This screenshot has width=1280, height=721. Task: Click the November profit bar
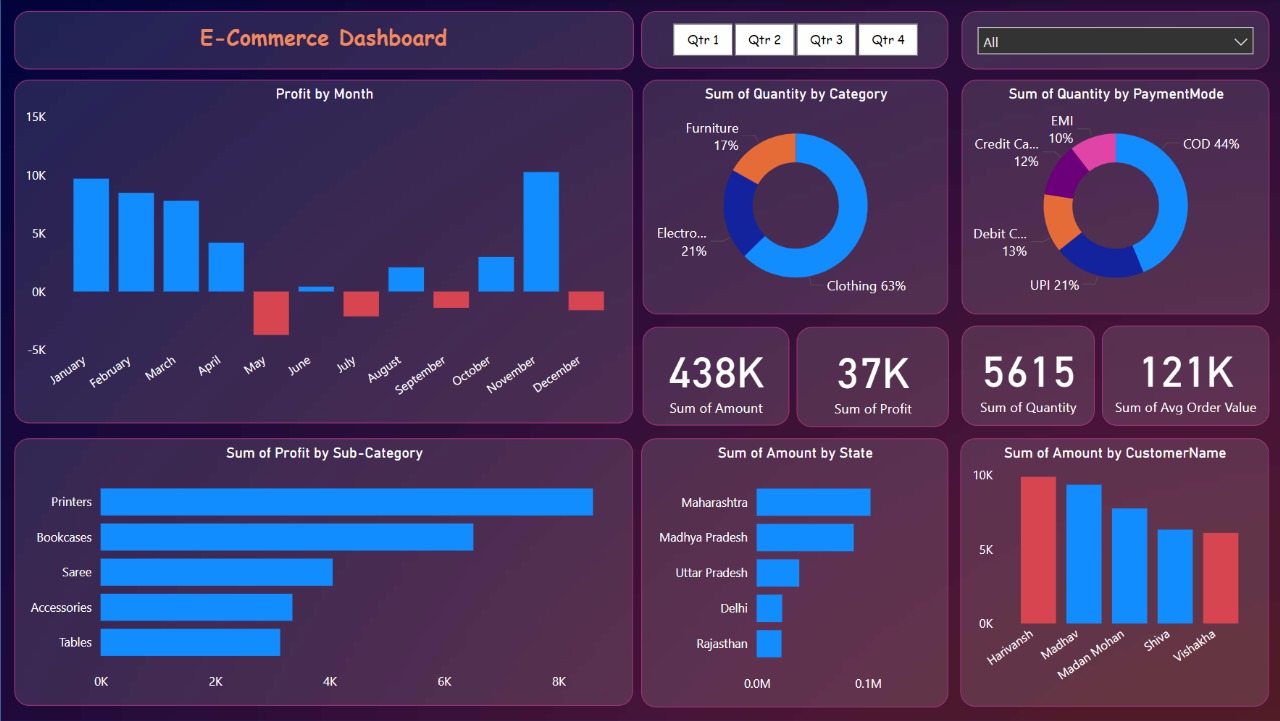click(x=541, y=232)
